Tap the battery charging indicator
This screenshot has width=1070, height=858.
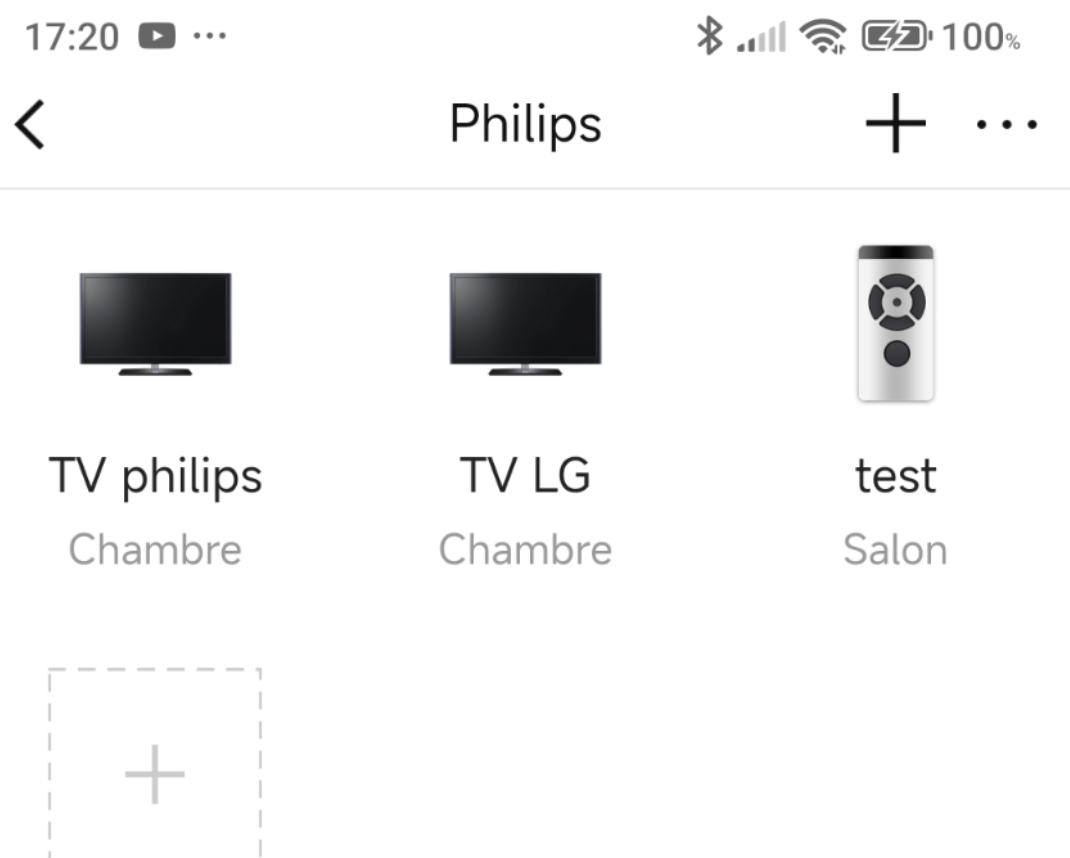[897, 36]
